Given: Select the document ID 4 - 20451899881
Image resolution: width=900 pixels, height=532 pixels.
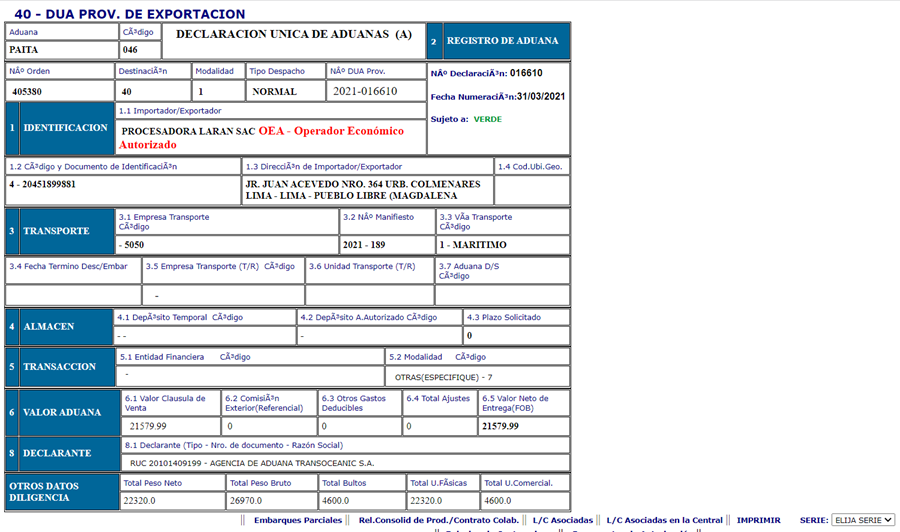Looking at the screenshot, I should click(42, 184).
